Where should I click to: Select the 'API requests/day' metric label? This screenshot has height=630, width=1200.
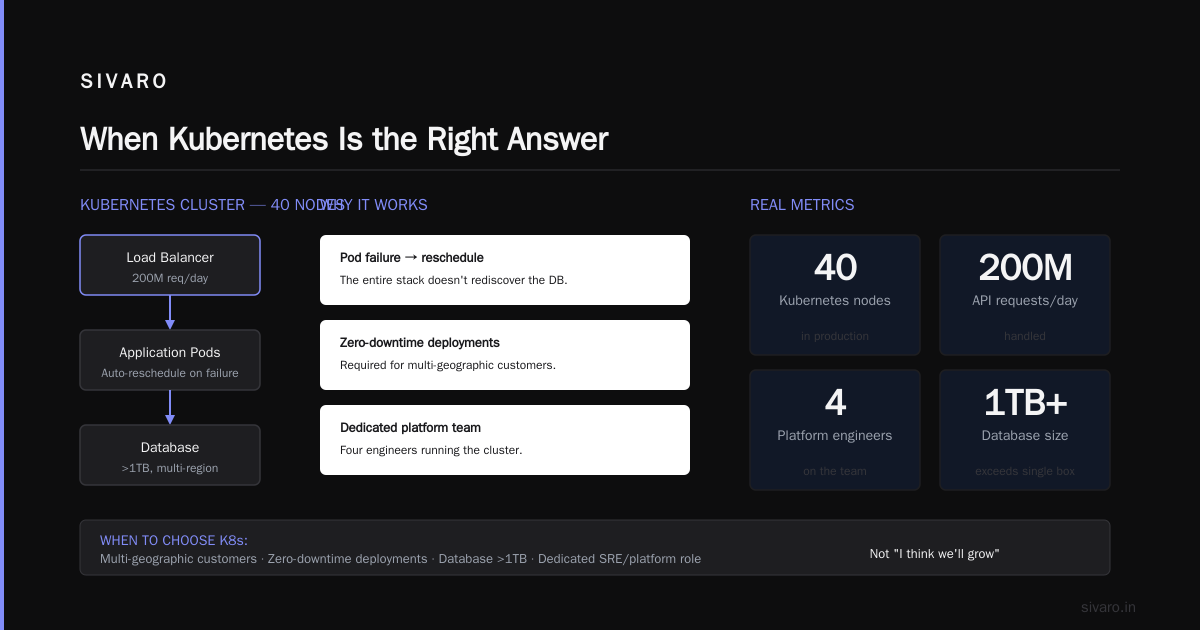pyautogui.click(x=1025, y=300)
